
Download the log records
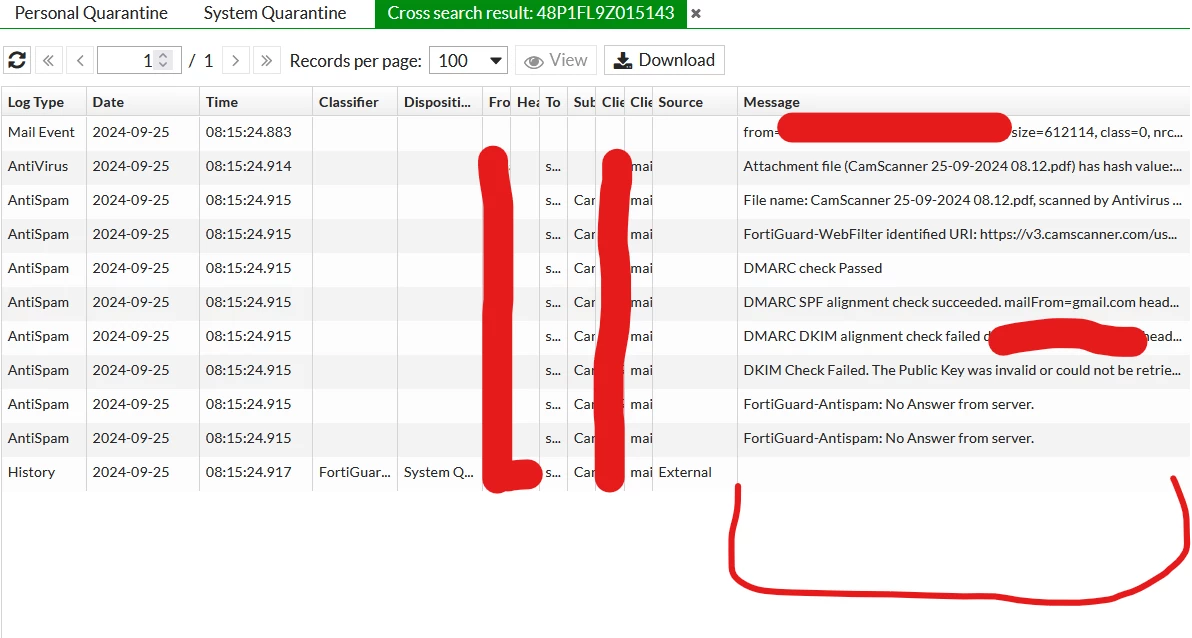tap(664, 60)
